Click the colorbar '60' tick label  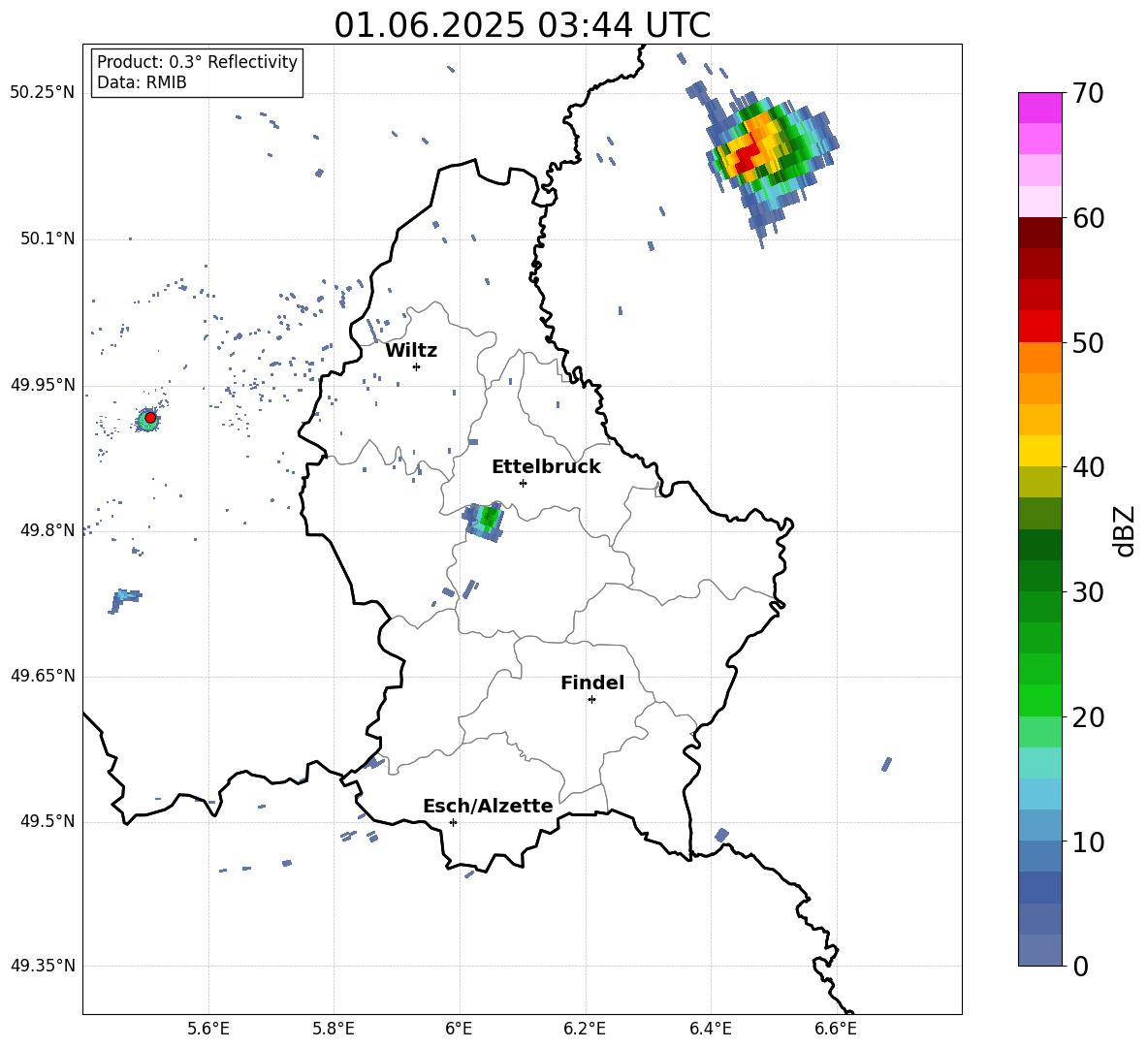1088,218
